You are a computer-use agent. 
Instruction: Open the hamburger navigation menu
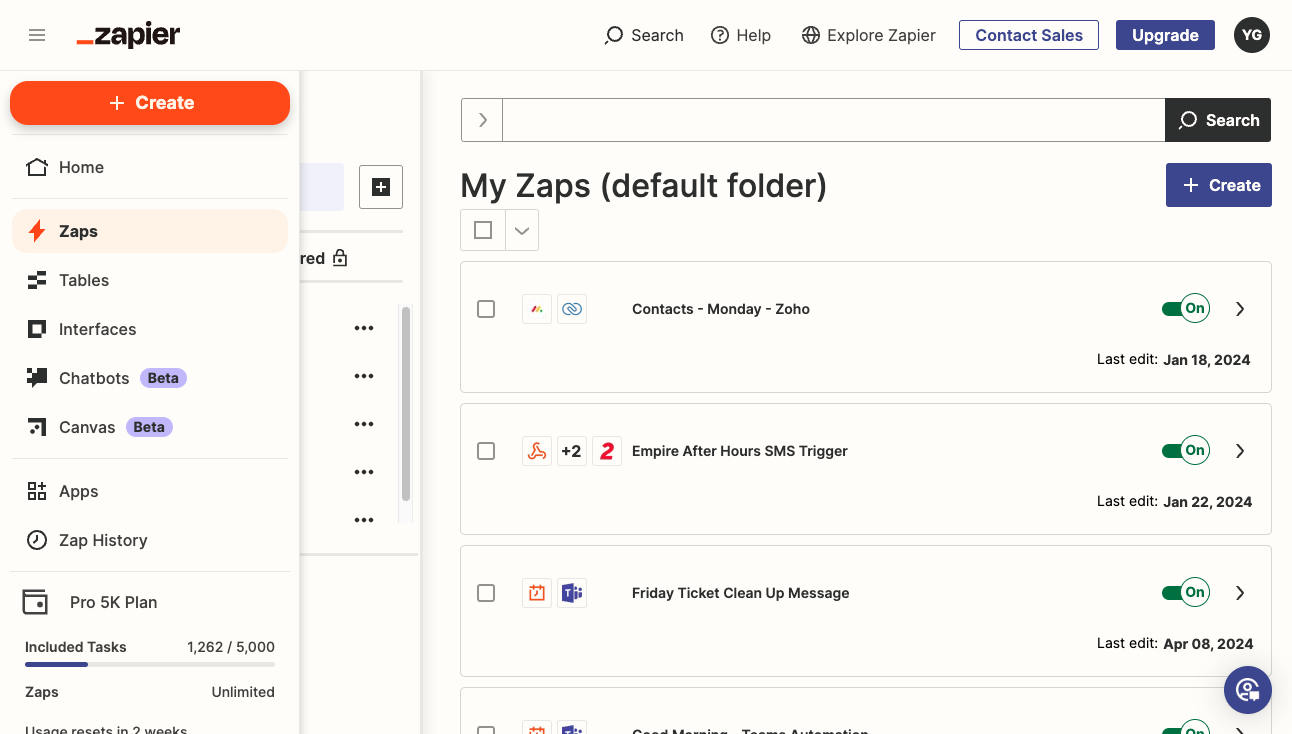37,35
